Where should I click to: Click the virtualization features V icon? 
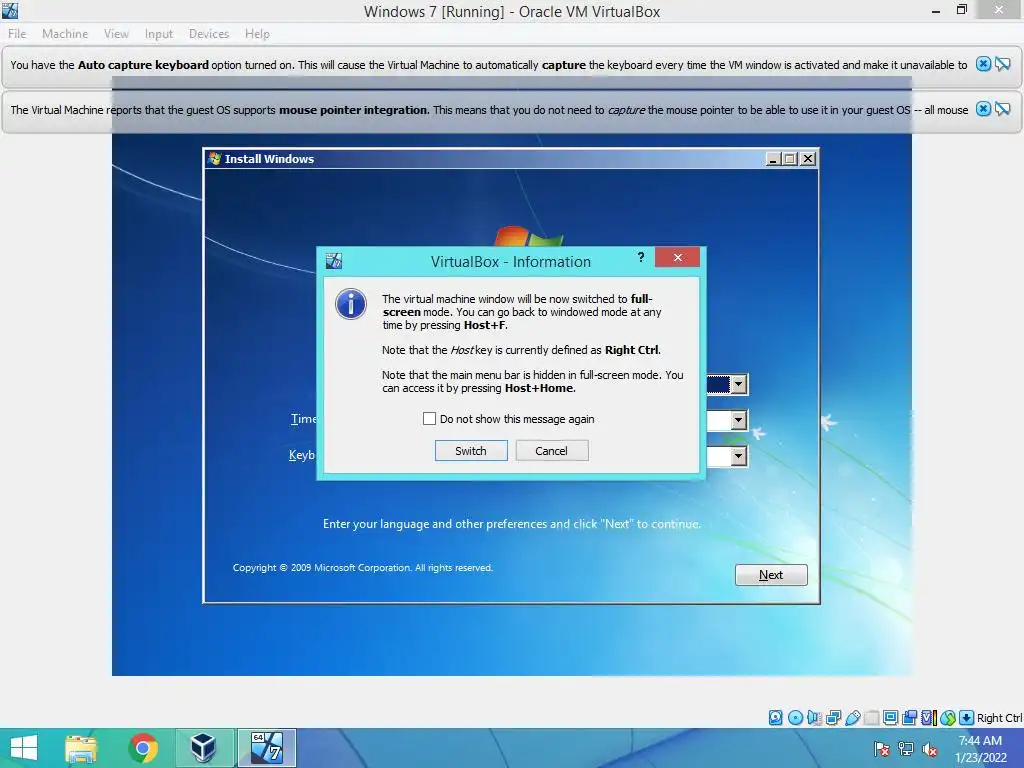tap(928, 718)
